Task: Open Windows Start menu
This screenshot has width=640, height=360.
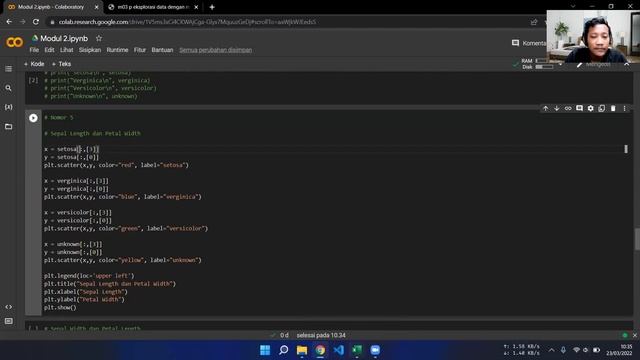Action: (x=265, y=350)
